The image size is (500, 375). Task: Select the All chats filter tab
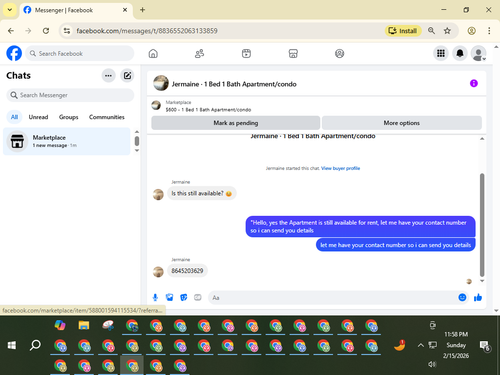point(14,117)
